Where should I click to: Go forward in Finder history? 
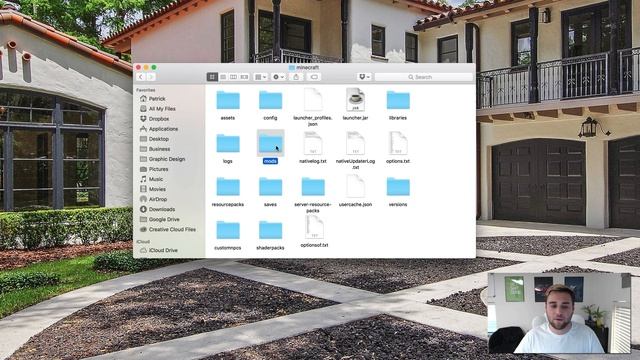tap(151, 77)
